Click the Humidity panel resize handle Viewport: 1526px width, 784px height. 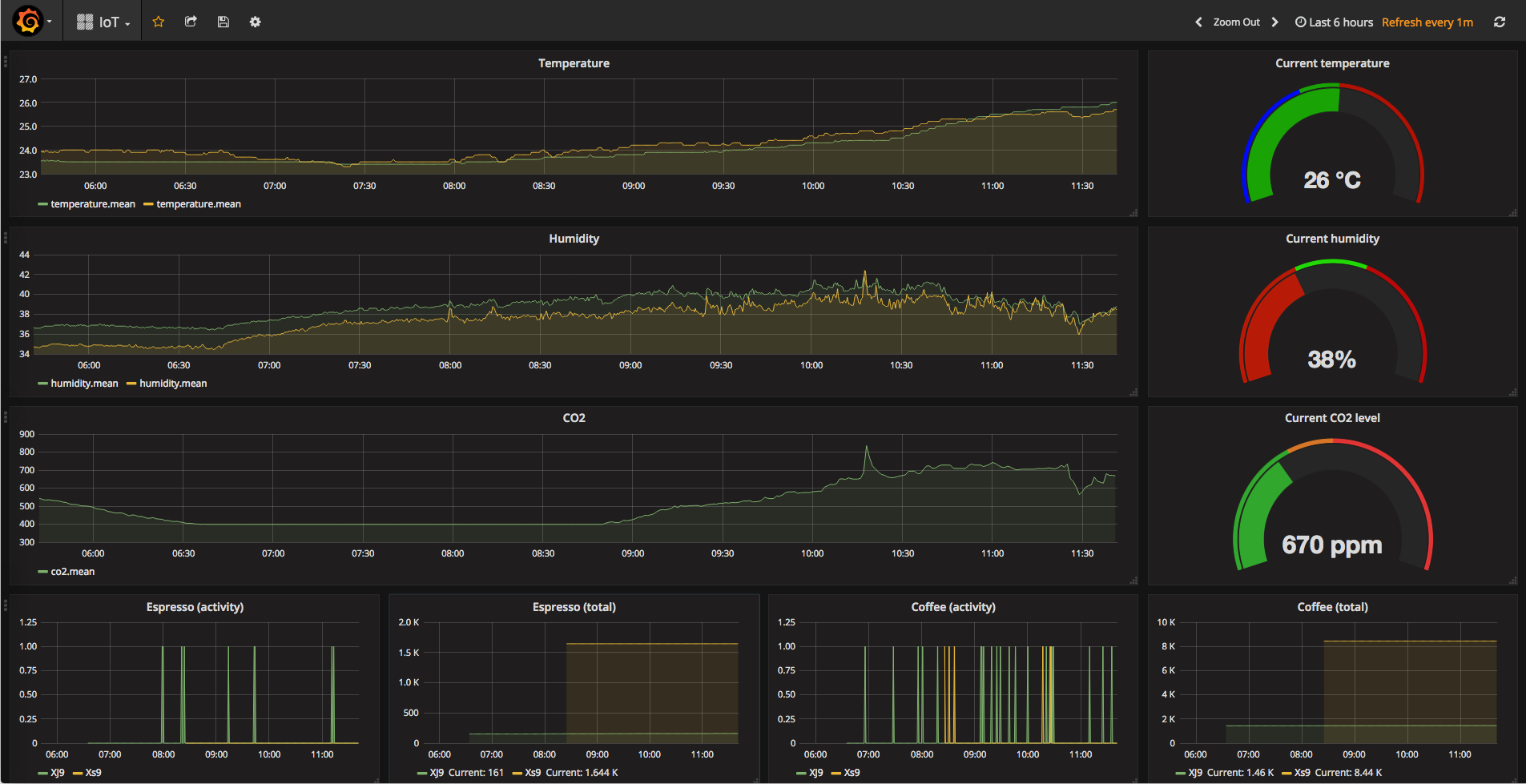(x=1135, y=392)
